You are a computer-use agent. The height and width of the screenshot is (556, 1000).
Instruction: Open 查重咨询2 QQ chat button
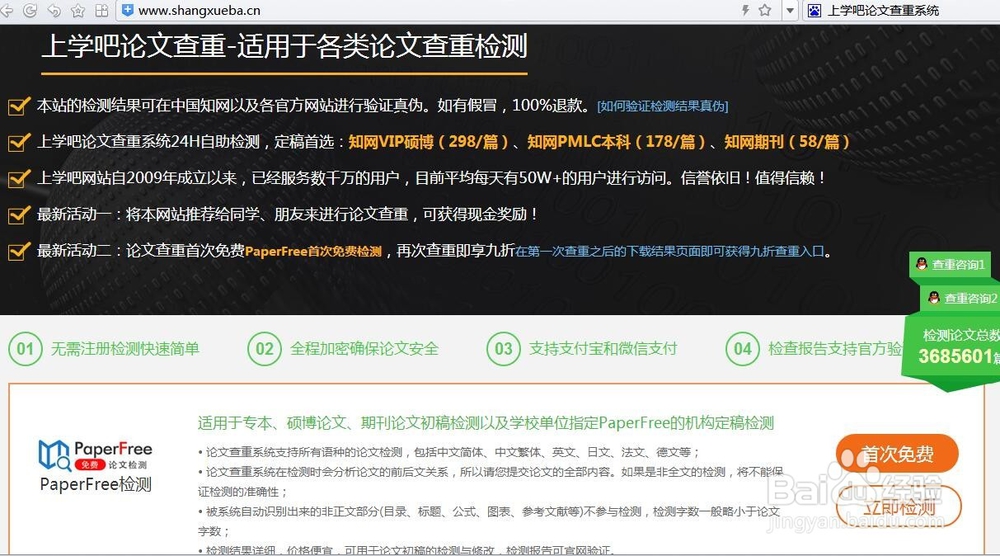(x=962, y=298)
